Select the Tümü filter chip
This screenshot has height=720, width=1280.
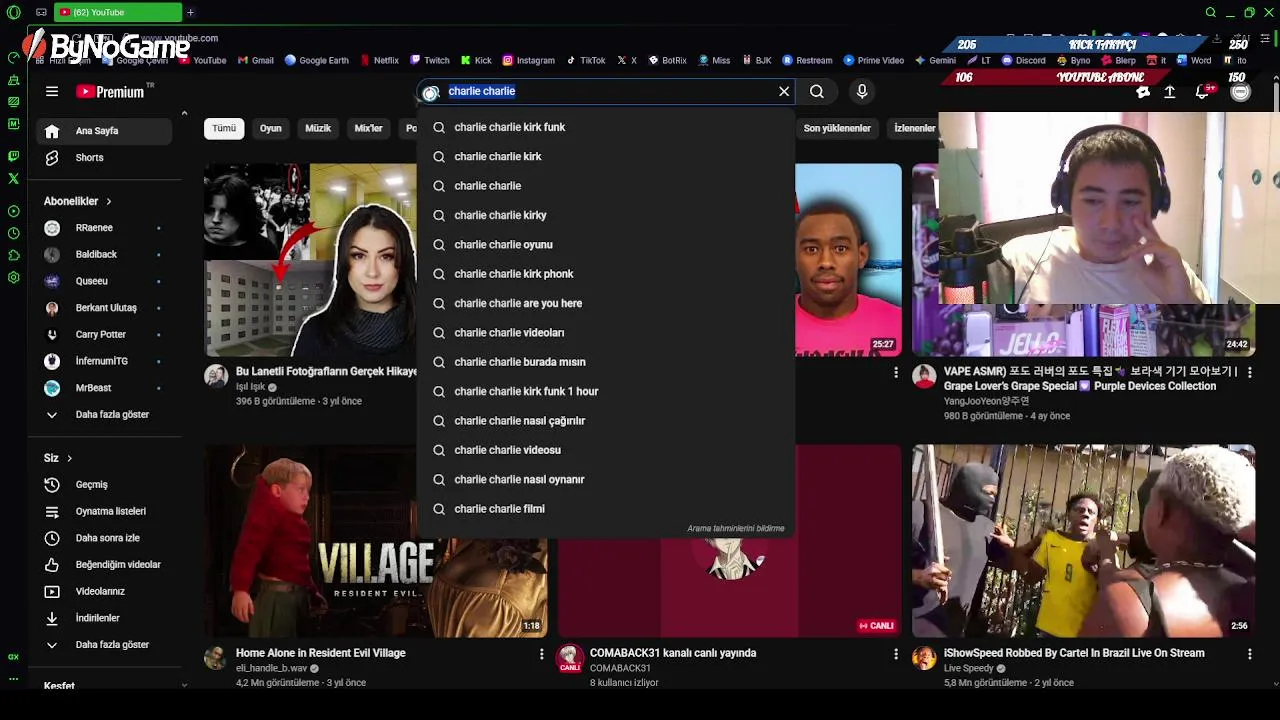click(x=224, y=128)
